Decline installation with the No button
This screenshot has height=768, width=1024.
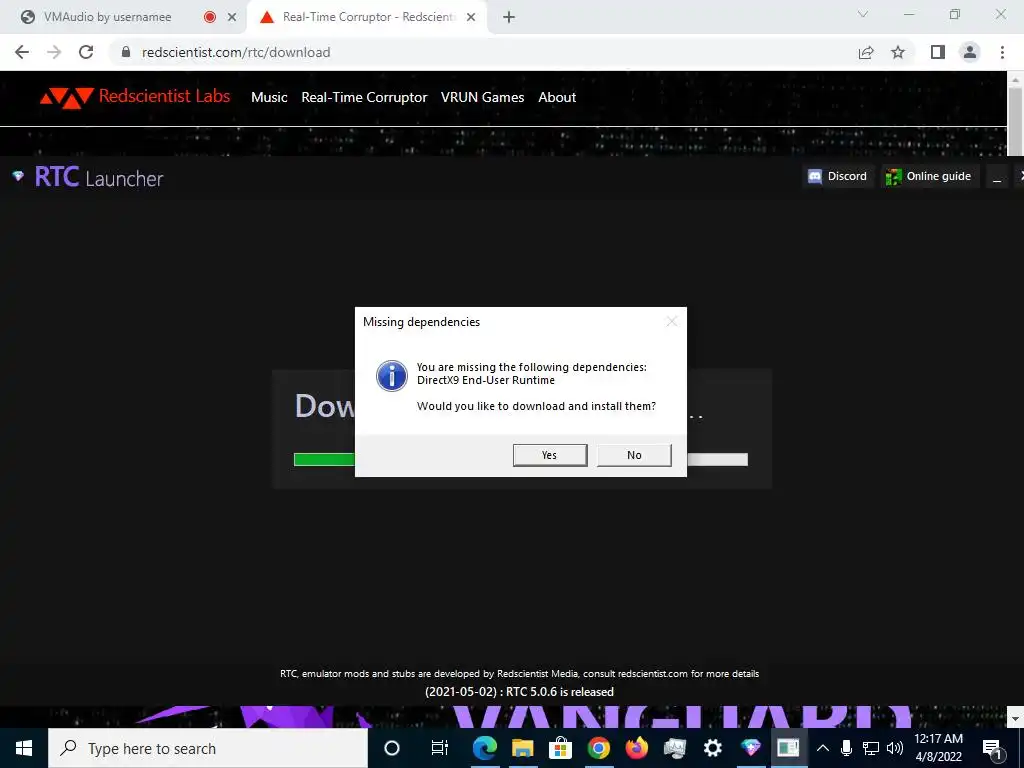634,455
